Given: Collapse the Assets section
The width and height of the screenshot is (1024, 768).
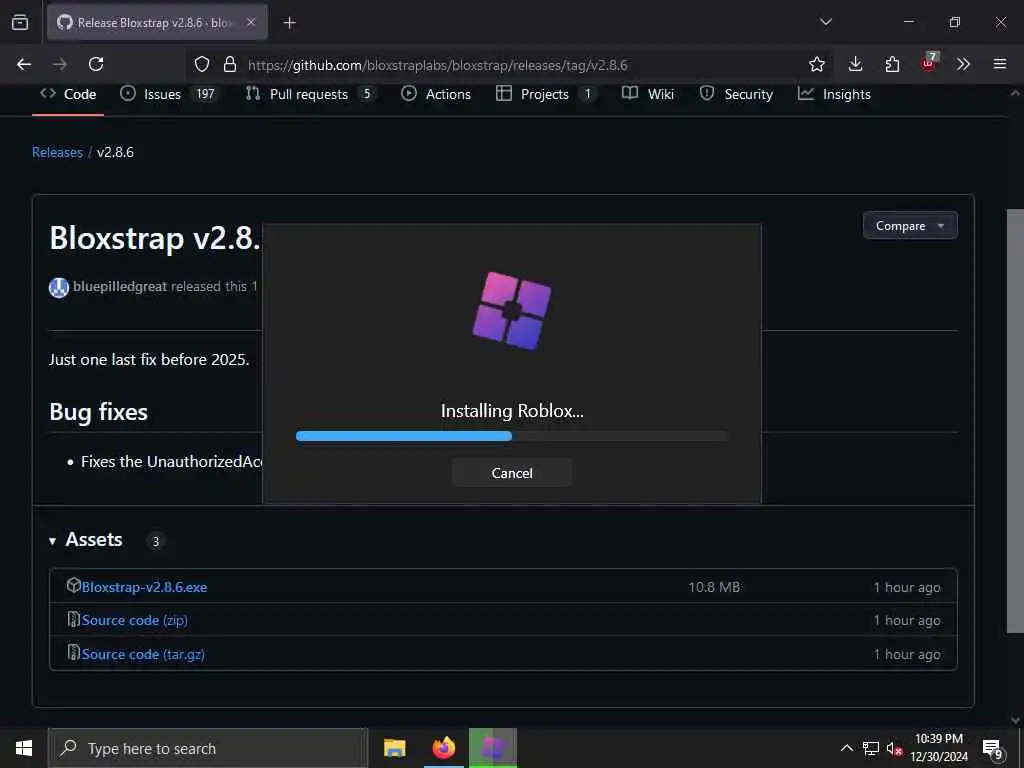Looking at the screenshot, I should point(86,539).
